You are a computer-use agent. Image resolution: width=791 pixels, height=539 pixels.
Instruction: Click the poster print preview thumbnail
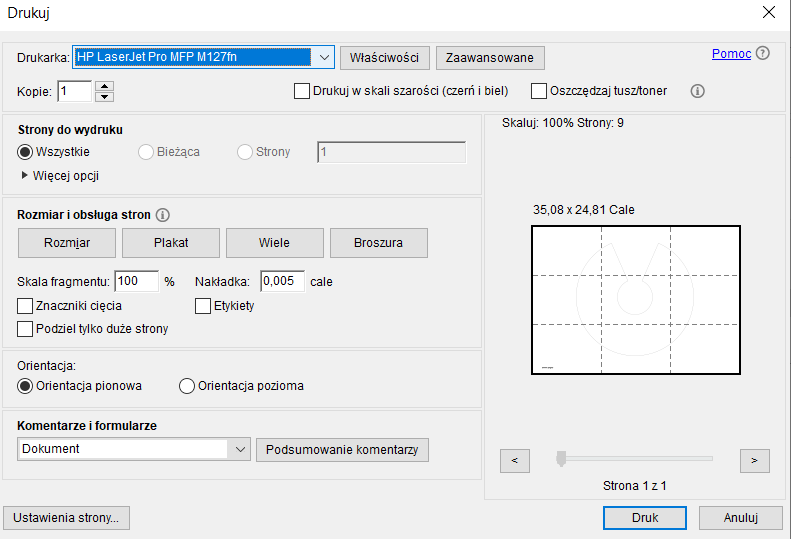[x=636, y=300]
